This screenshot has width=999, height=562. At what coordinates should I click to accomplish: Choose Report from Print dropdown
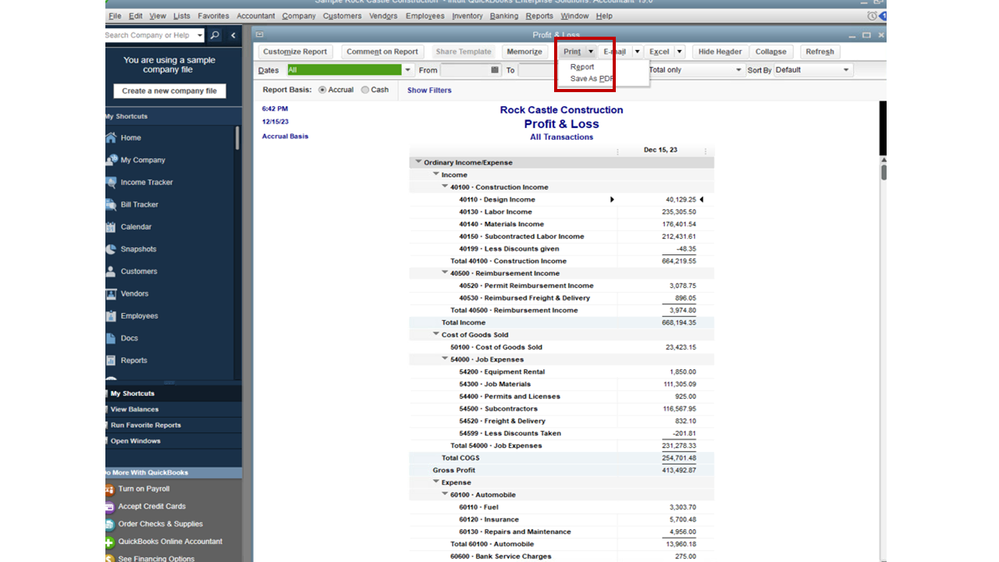point(582,67)
